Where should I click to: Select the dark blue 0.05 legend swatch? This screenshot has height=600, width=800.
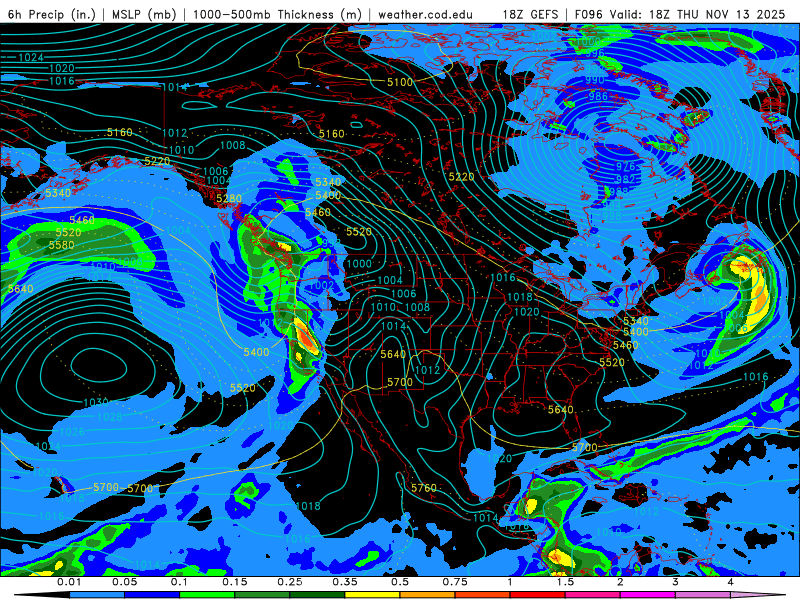[152, 595]
